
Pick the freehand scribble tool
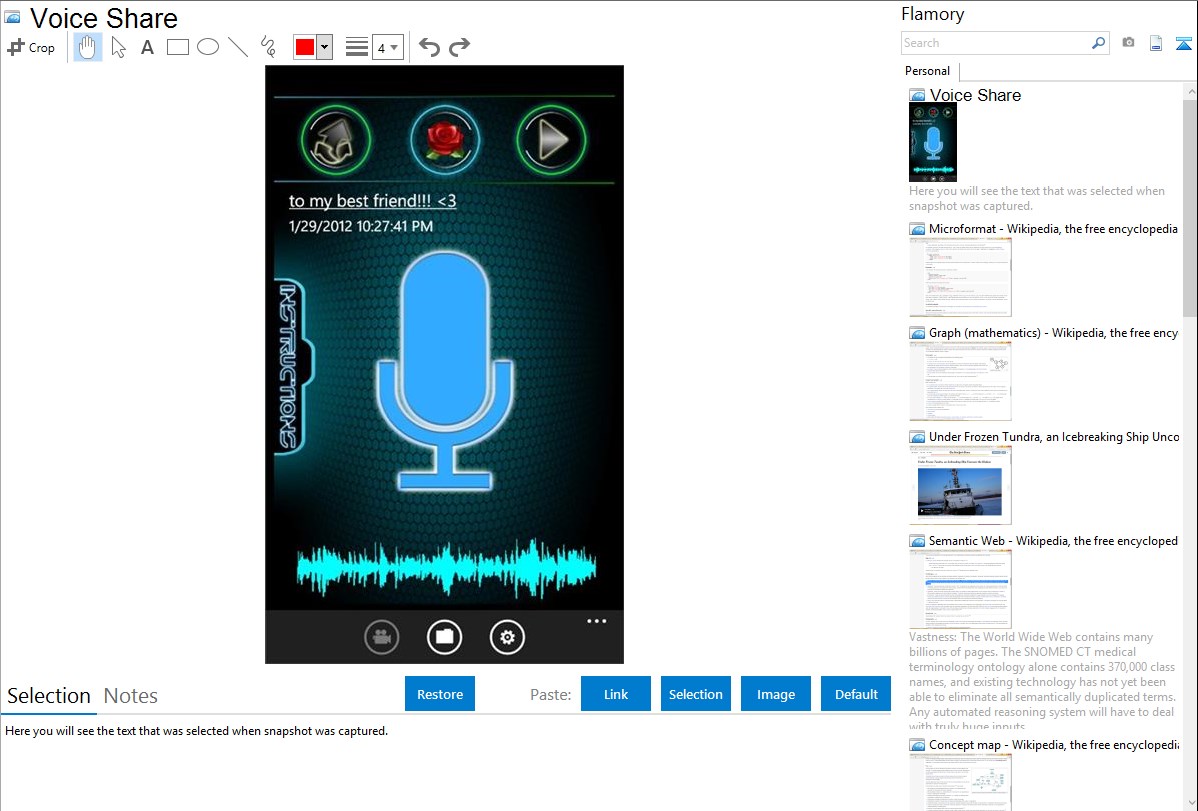tap(268, 47)
